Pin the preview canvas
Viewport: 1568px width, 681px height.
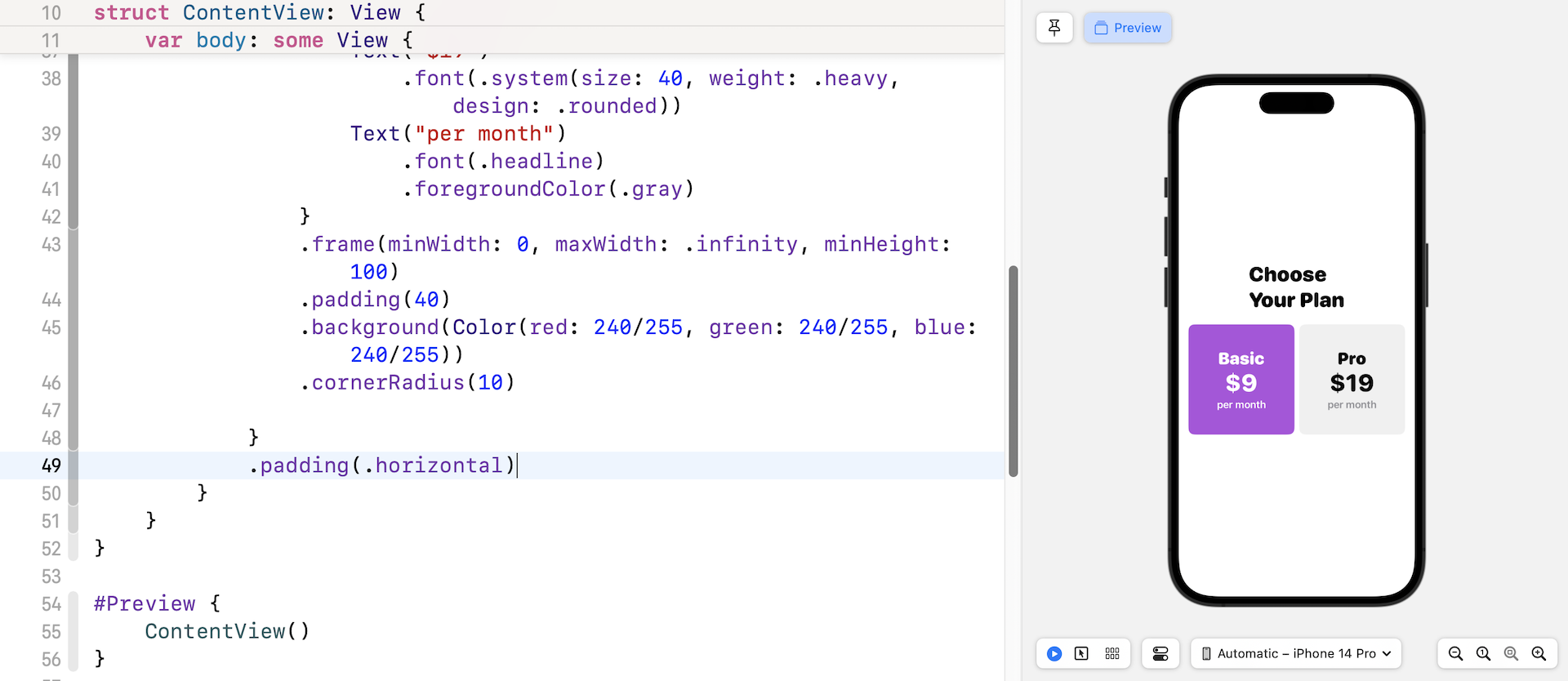point(1054,28)
